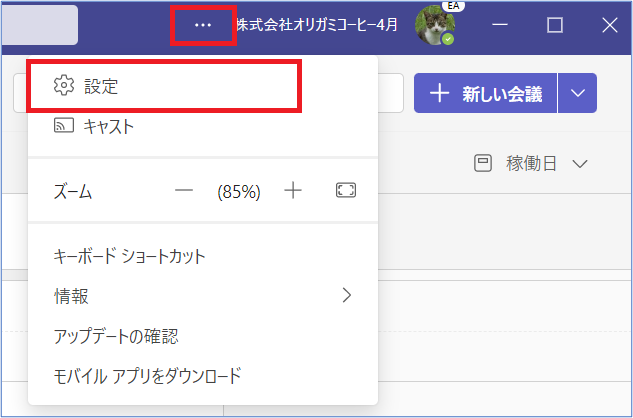Enter full screen via the ズーム row icon
The width and height of the screenshot is (633, 418).
click(346, 191)
